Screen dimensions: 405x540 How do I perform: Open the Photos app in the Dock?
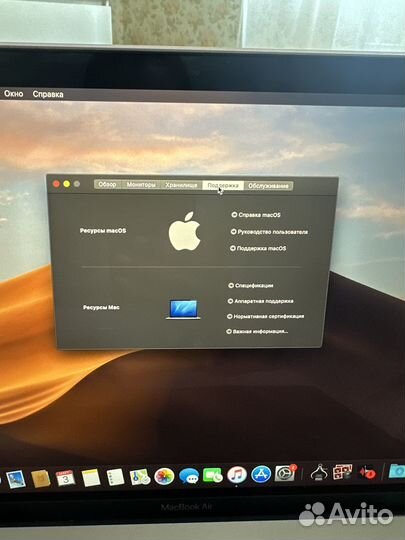point(164,477)
